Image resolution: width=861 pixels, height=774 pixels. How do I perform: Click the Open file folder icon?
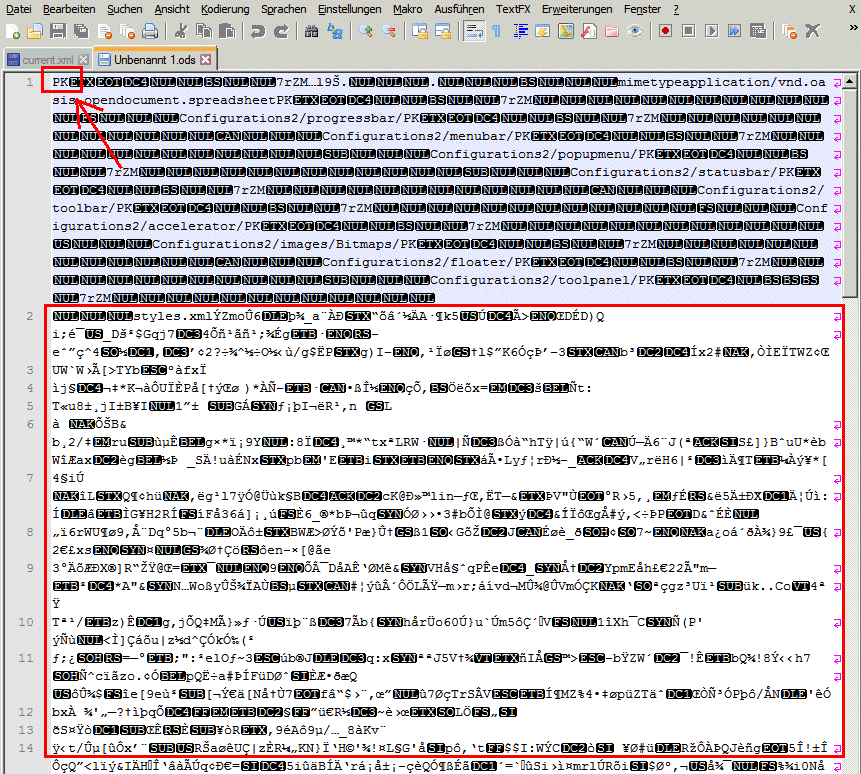click(35, 31)
